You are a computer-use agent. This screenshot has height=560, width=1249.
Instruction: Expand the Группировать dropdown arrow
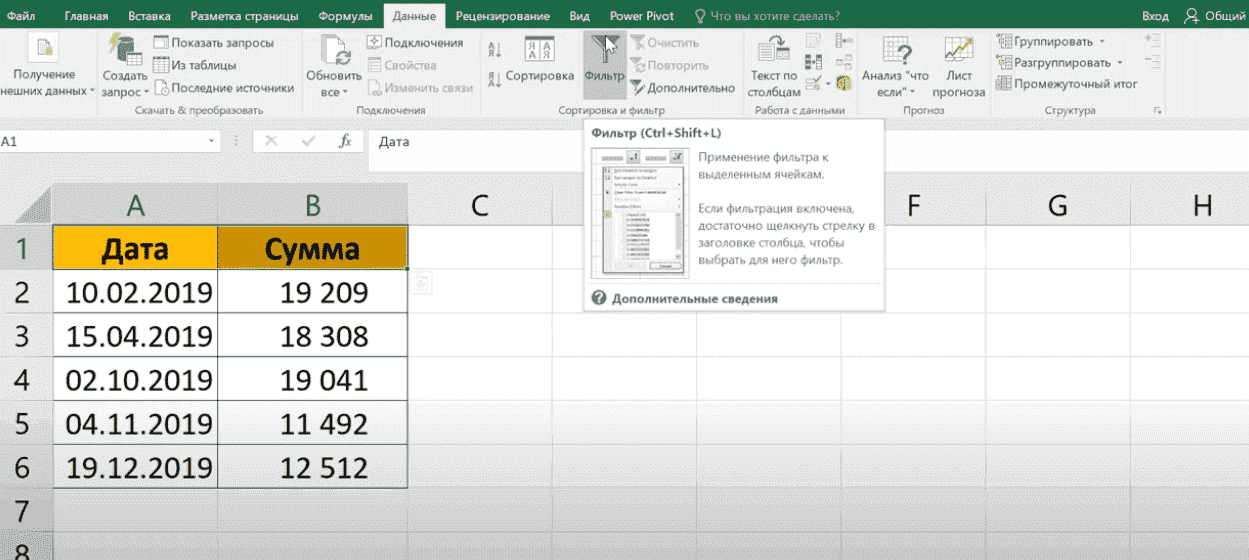[1102, 42]
